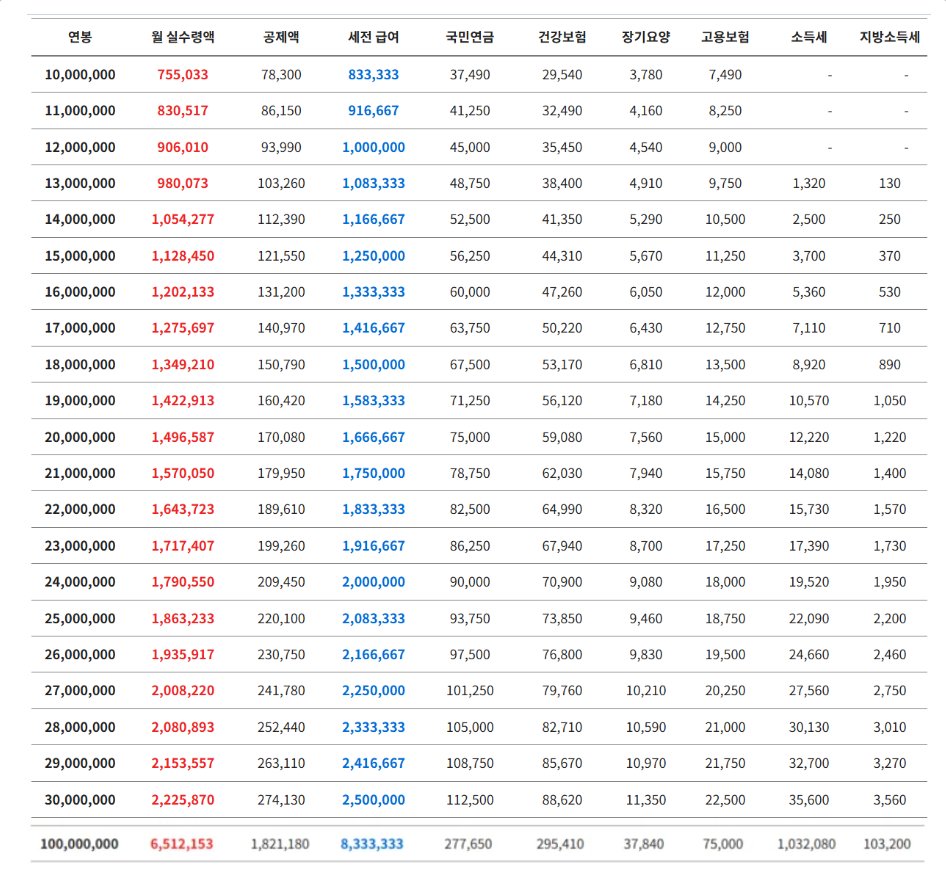Click the 830,517 take-home value
Image resolution: width=946 pixels, height=876 pixels.
(183, 111)
